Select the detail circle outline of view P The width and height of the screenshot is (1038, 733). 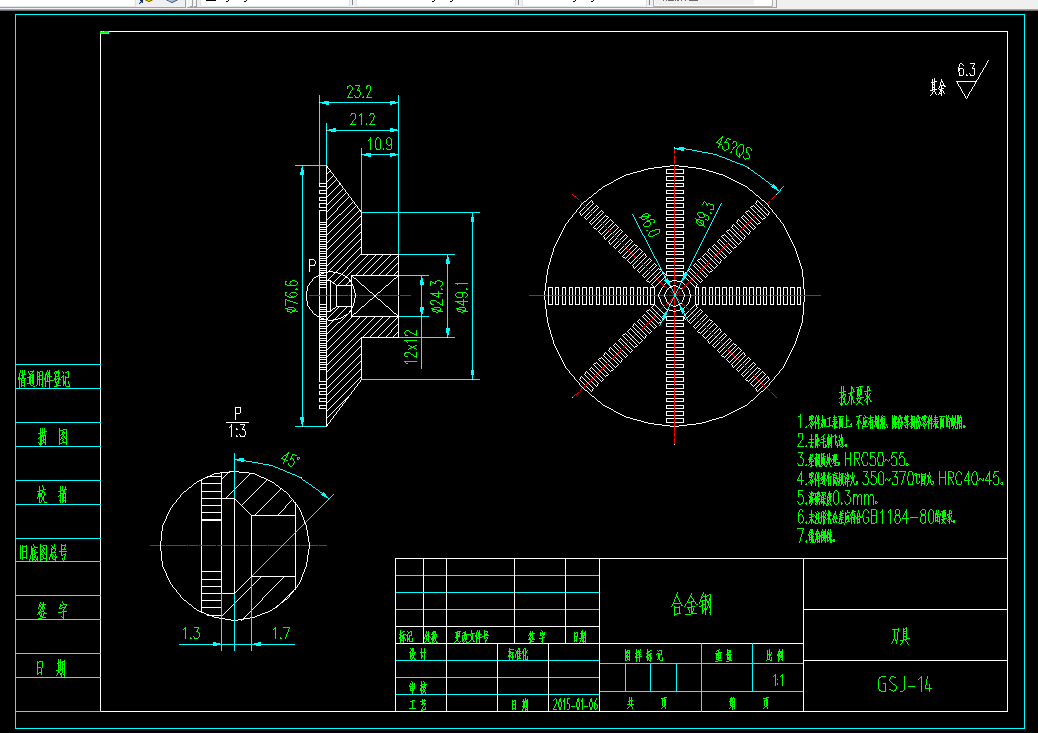pyautogui.click(x=234, y=546)
